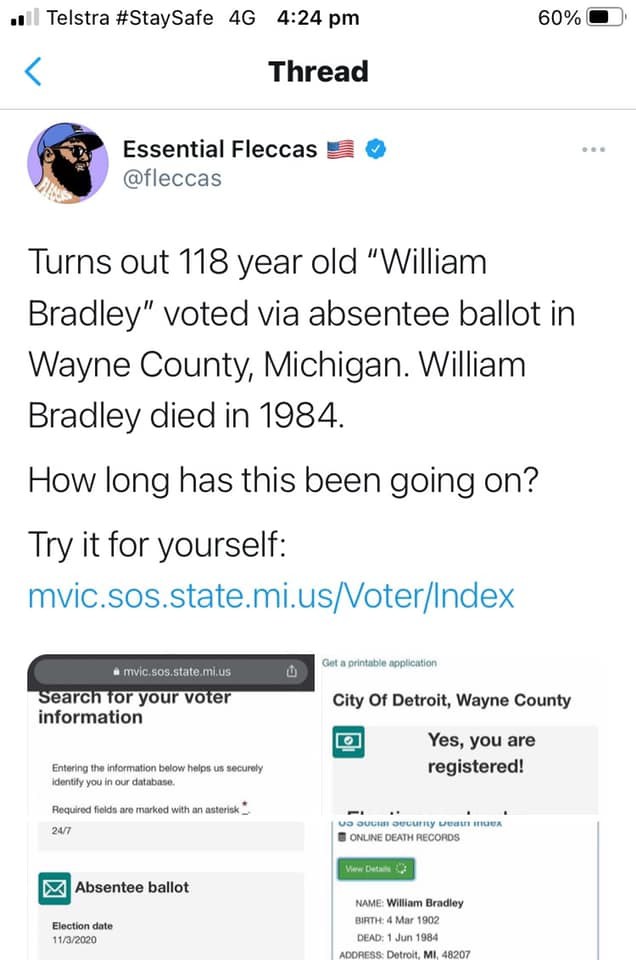Screen dimensions: 636x960
Task: Tap the share icon in the address bar
Action: (291, 671)
